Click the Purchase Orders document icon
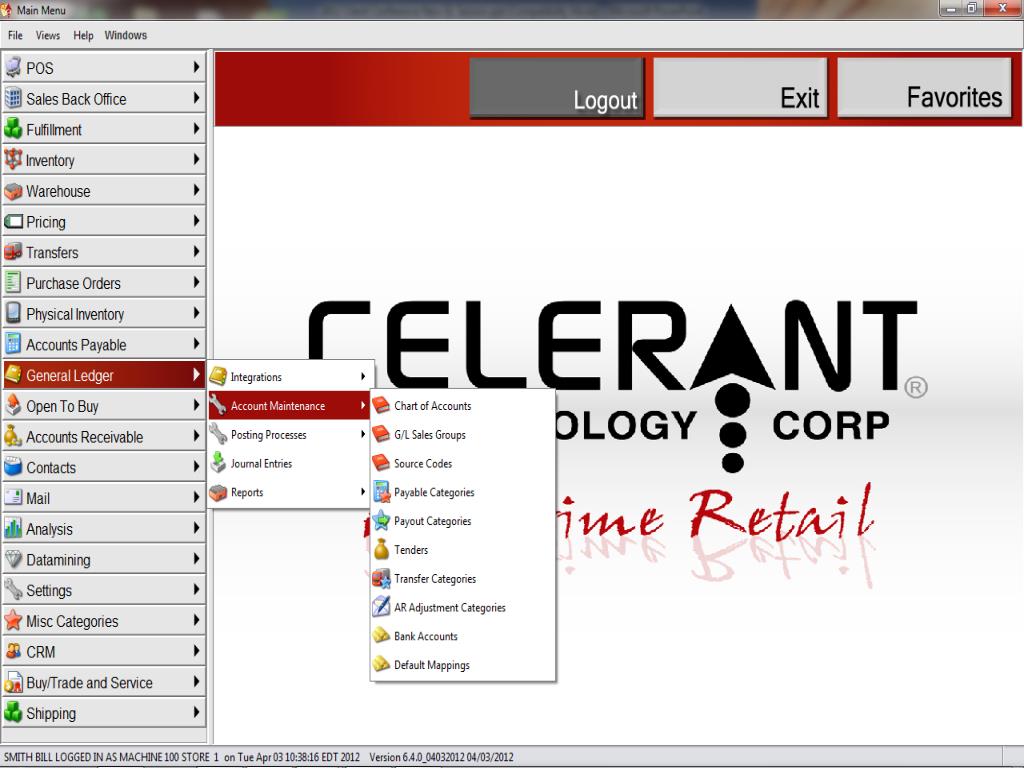This screenshot has width=1024, height=768. click(x=13, y=283)
